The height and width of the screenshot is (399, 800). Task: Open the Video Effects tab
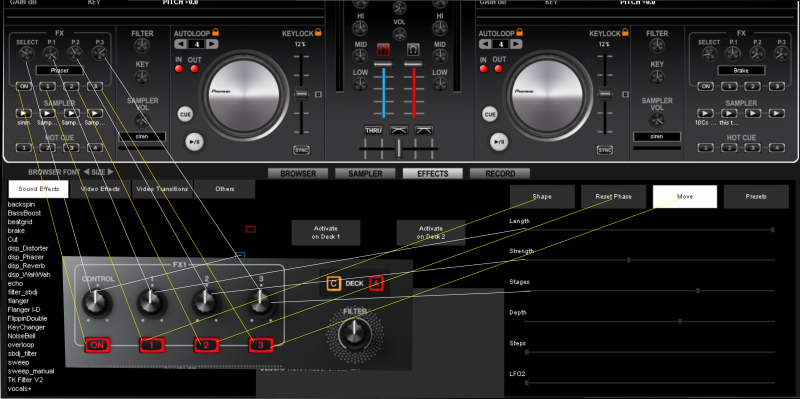pos(100,189)
